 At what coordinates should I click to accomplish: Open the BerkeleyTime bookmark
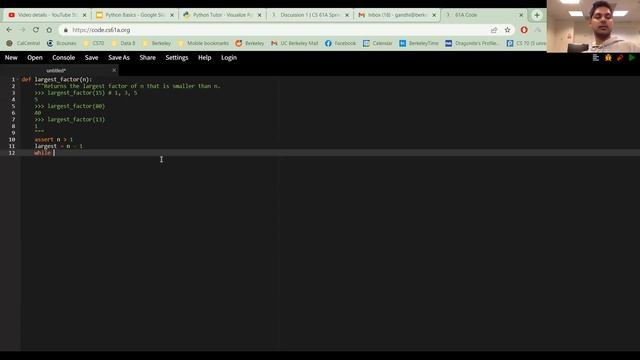click(419, 43)
